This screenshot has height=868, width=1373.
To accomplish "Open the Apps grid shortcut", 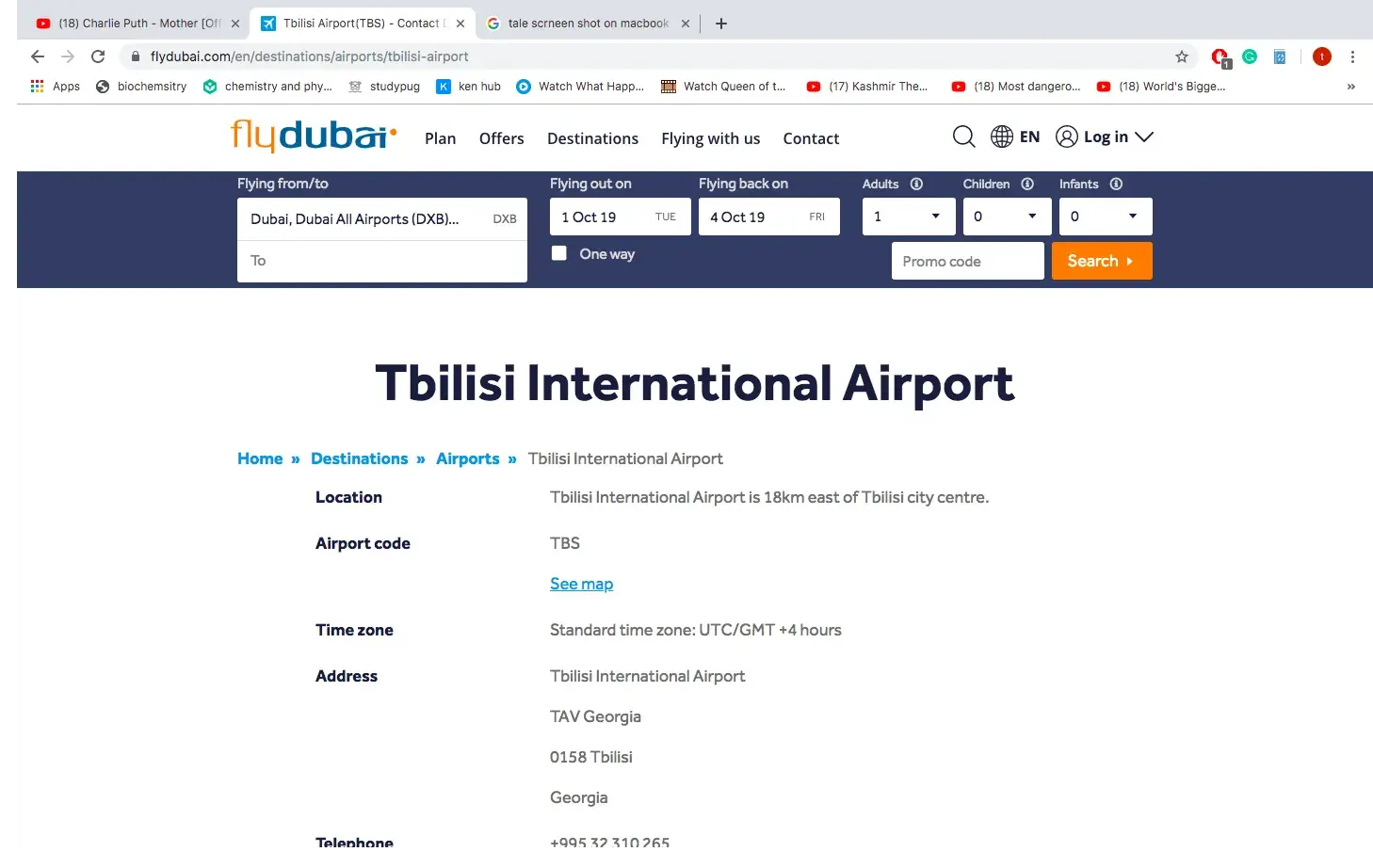I will click(55, 87).
